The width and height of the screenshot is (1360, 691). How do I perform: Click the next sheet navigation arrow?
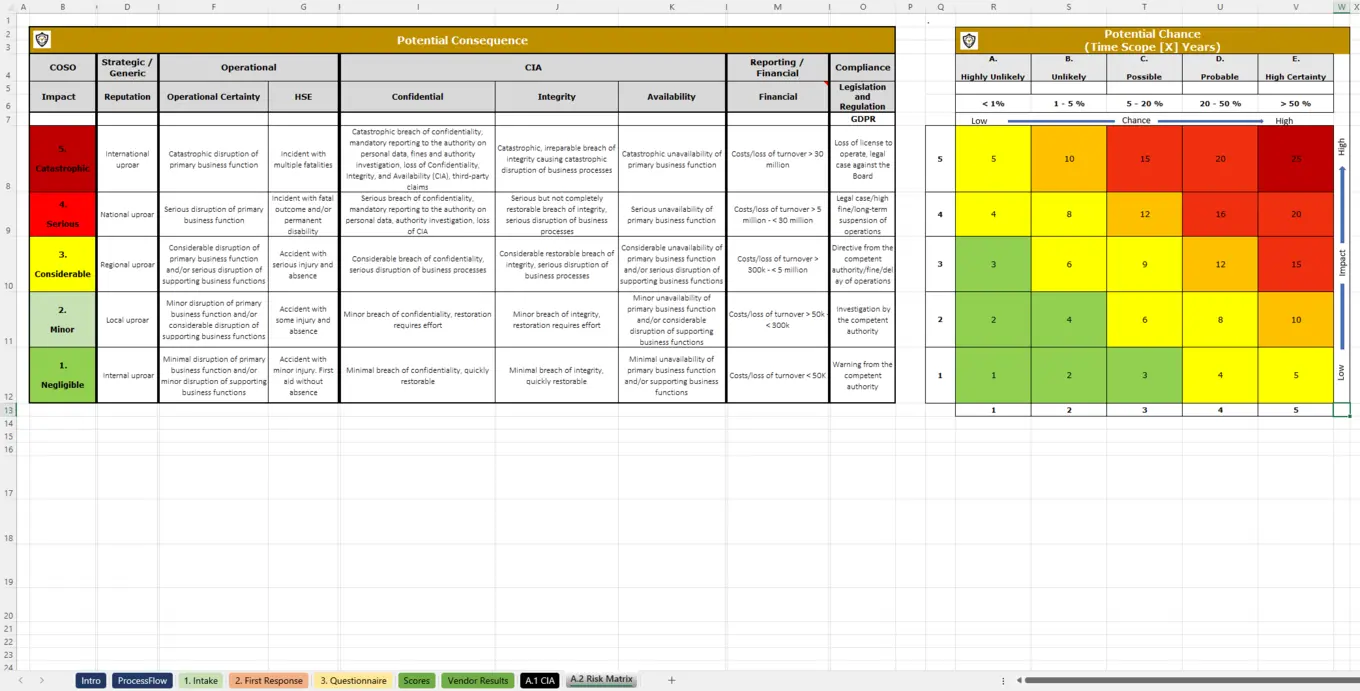42,680
